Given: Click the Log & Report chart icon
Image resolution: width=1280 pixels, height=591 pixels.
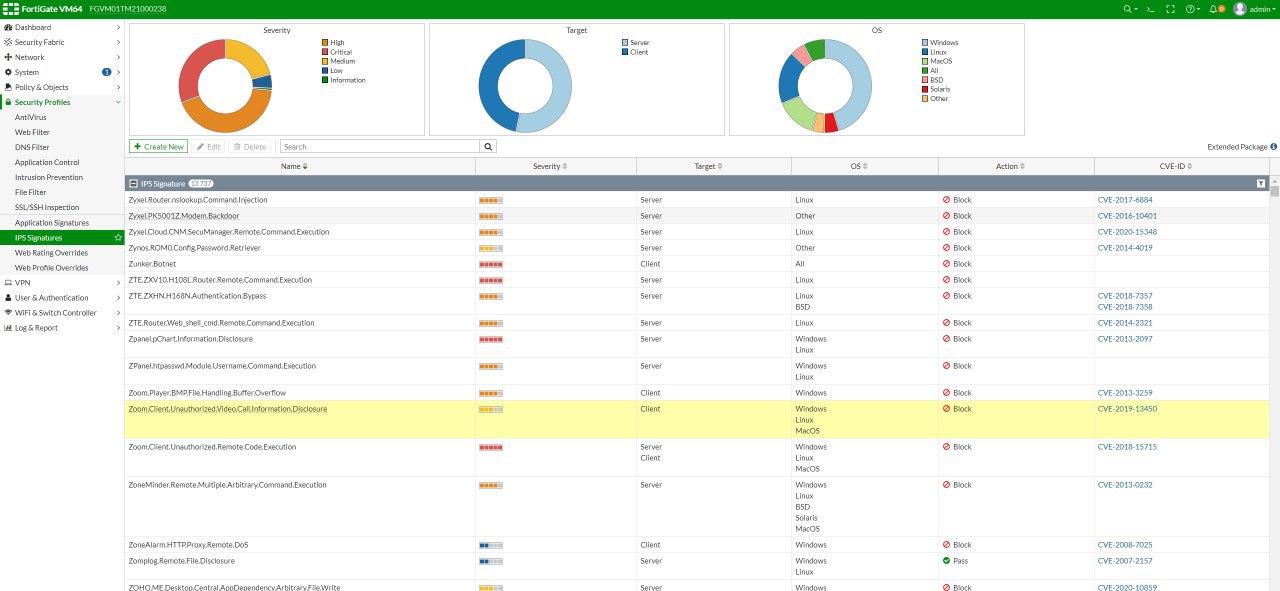Looking at the screenshot, I should click(x=8, y=328).
